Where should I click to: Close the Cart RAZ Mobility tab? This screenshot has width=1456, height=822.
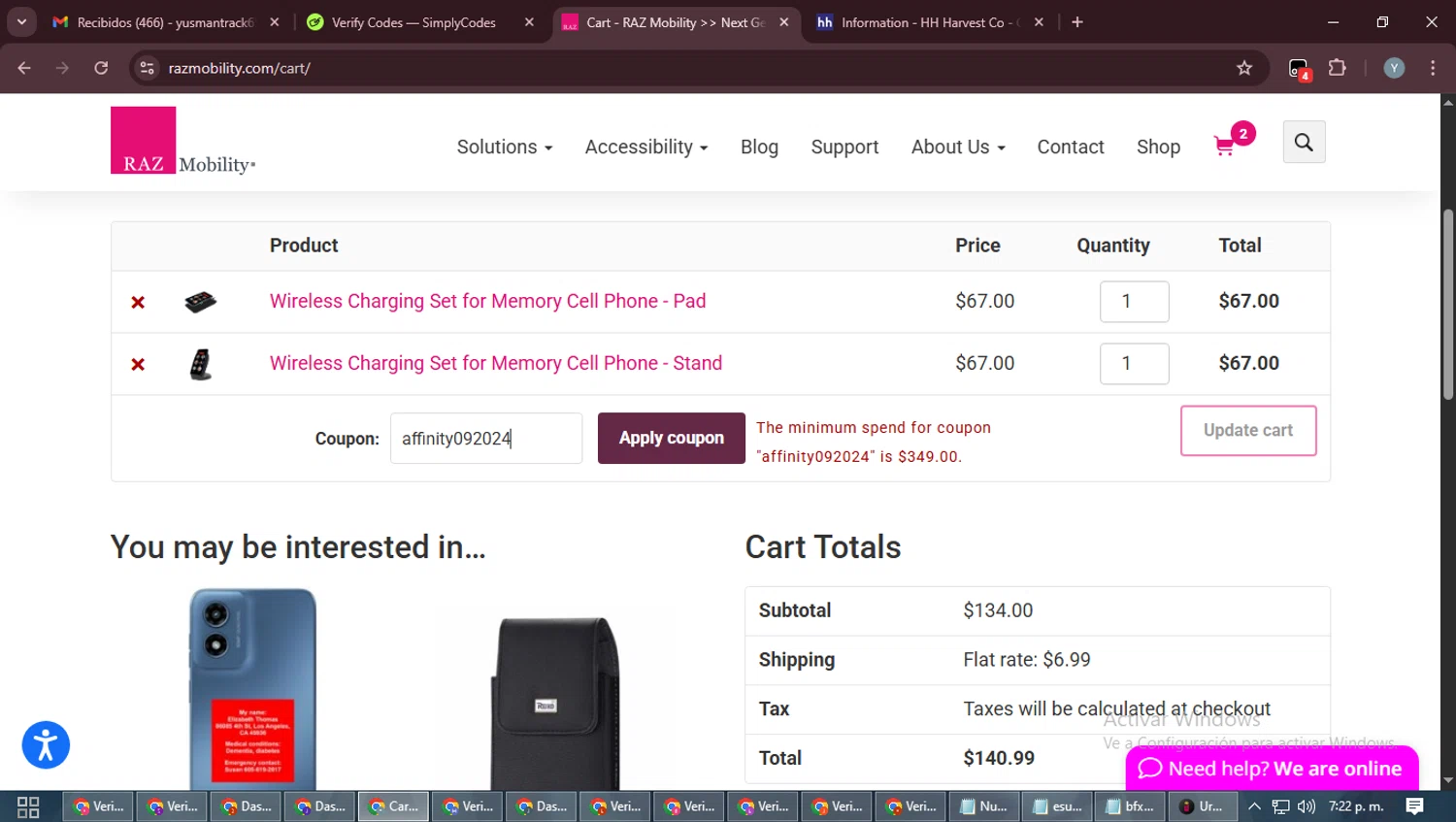pyautogui.click(x=784, y=21)
